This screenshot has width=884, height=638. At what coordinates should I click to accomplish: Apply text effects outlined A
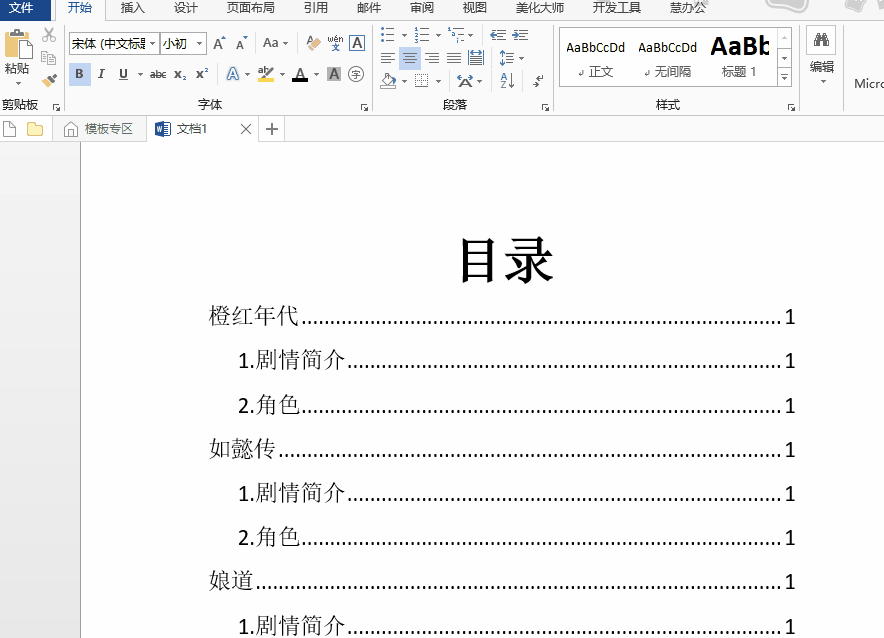(x=232, y=74)
